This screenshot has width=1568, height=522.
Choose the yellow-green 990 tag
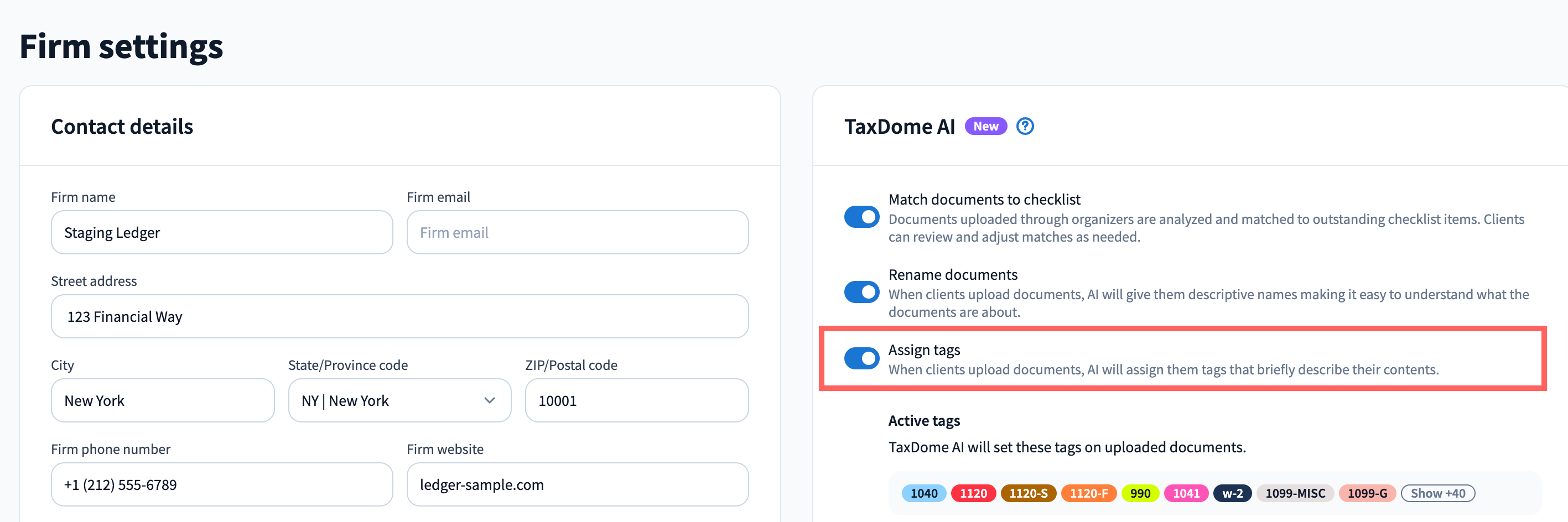[1140, 493]
